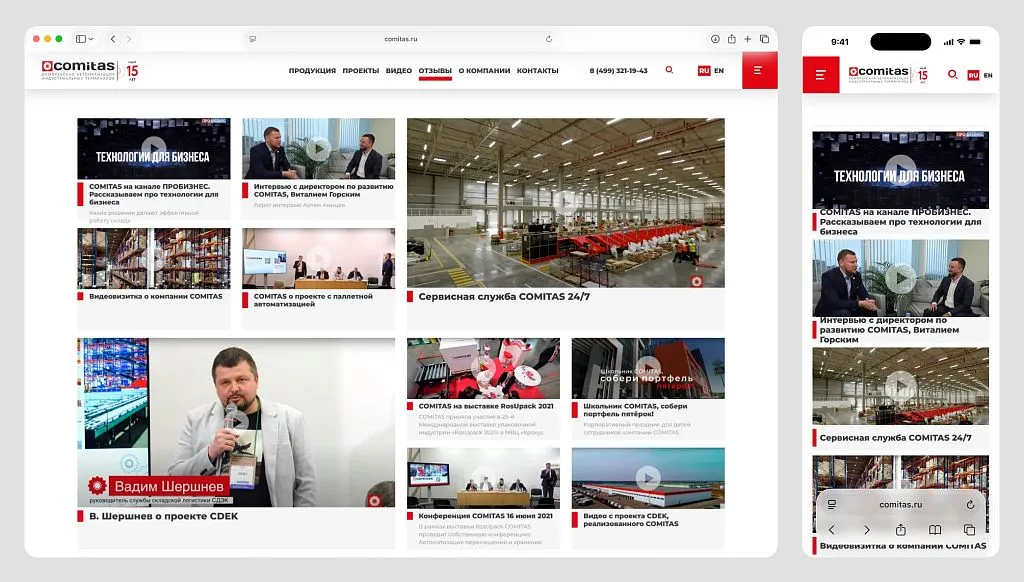Open Downloads icon in desktop Safari toolbar

coord(715,39)
